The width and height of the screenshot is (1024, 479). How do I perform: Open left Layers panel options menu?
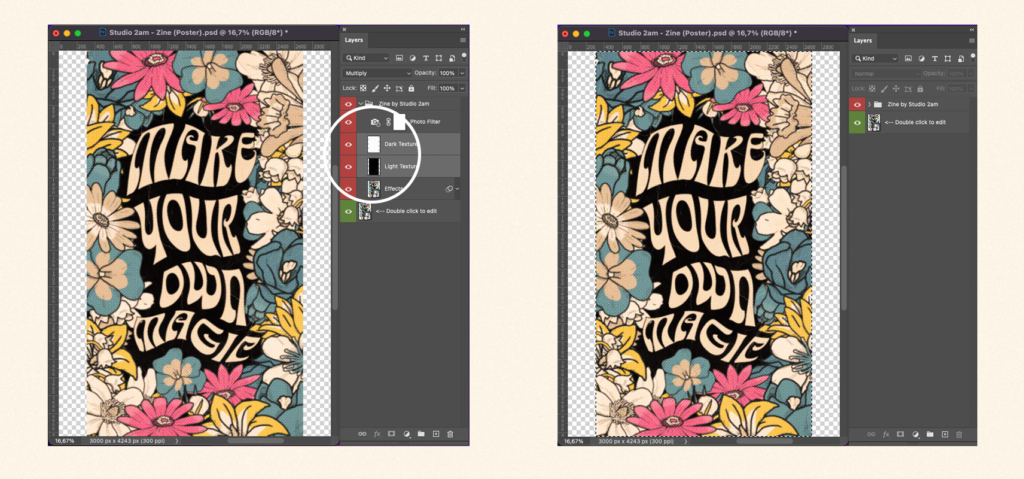pyautogui.click(x=463, y=41)
